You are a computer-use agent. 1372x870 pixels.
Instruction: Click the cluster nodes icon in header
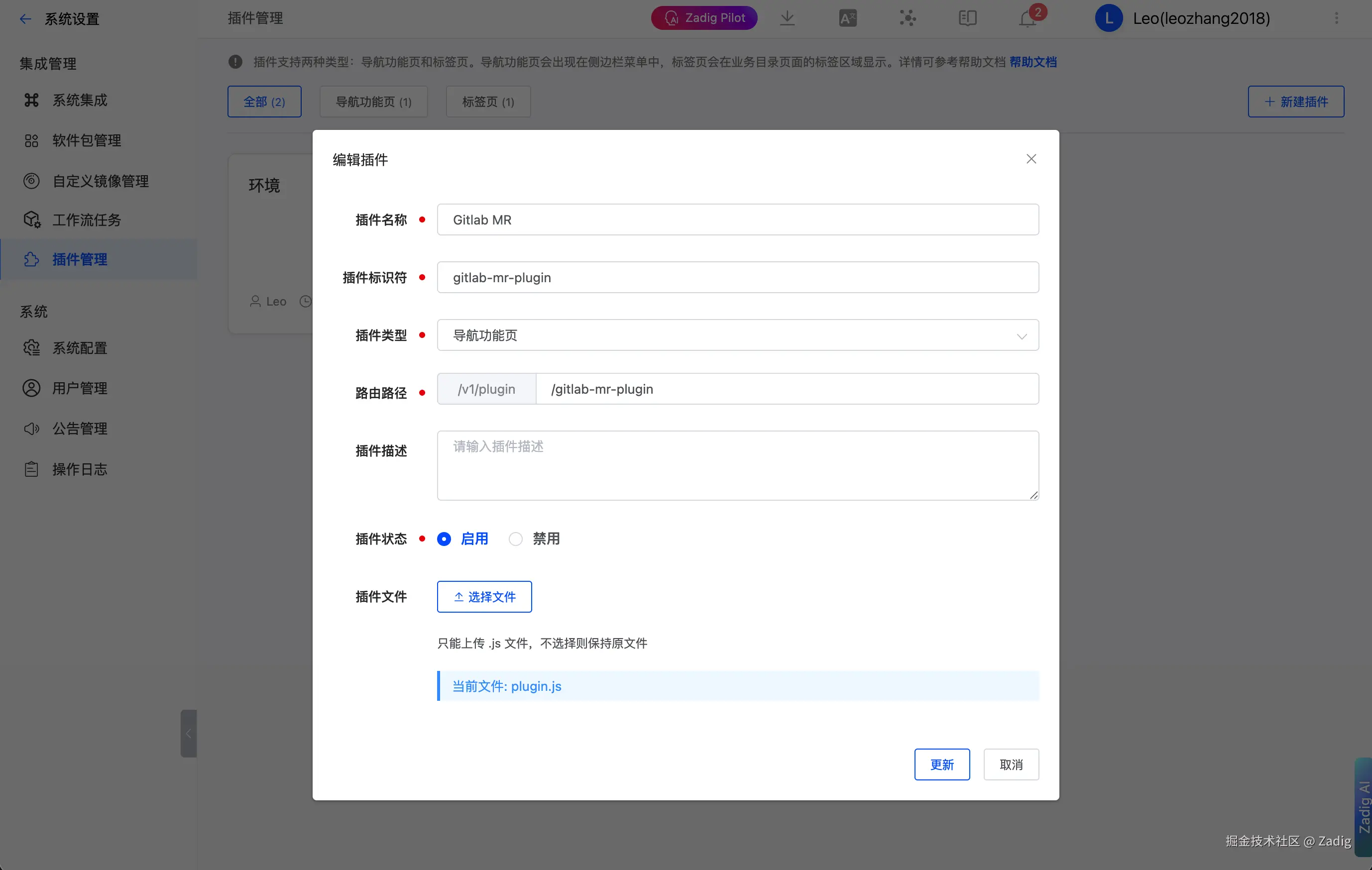(908, 18)
